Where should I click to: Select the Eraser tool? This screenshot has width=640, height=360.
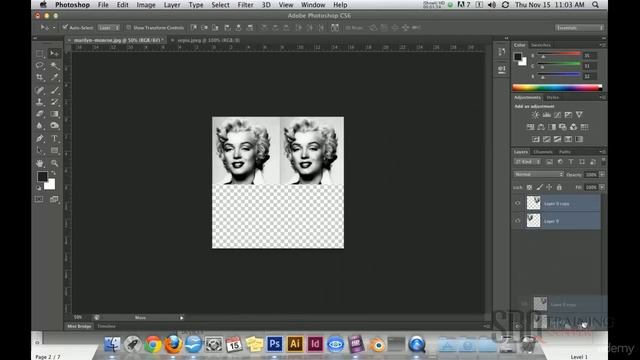(x=40, y=114)
